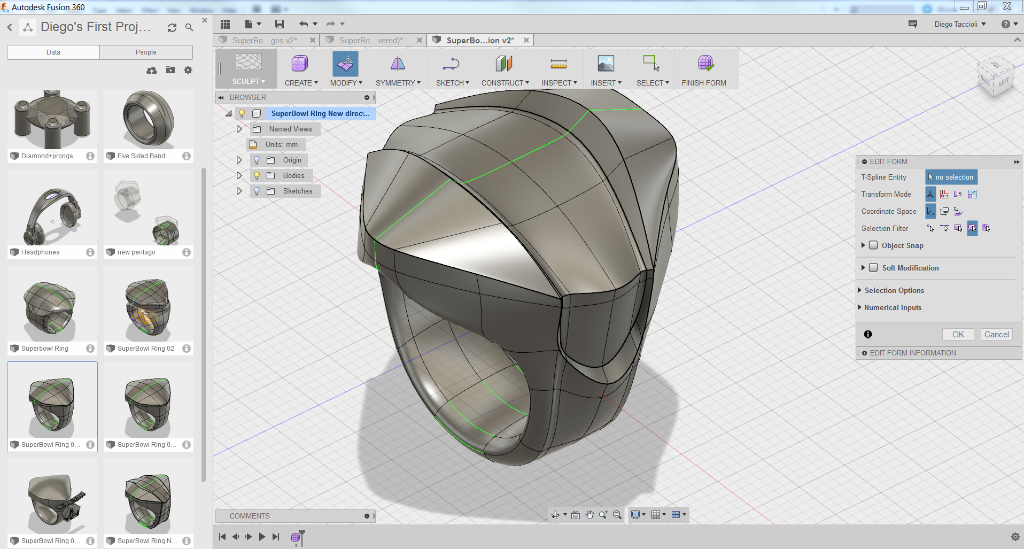Enable the Soft Modification checkbox

873,268
